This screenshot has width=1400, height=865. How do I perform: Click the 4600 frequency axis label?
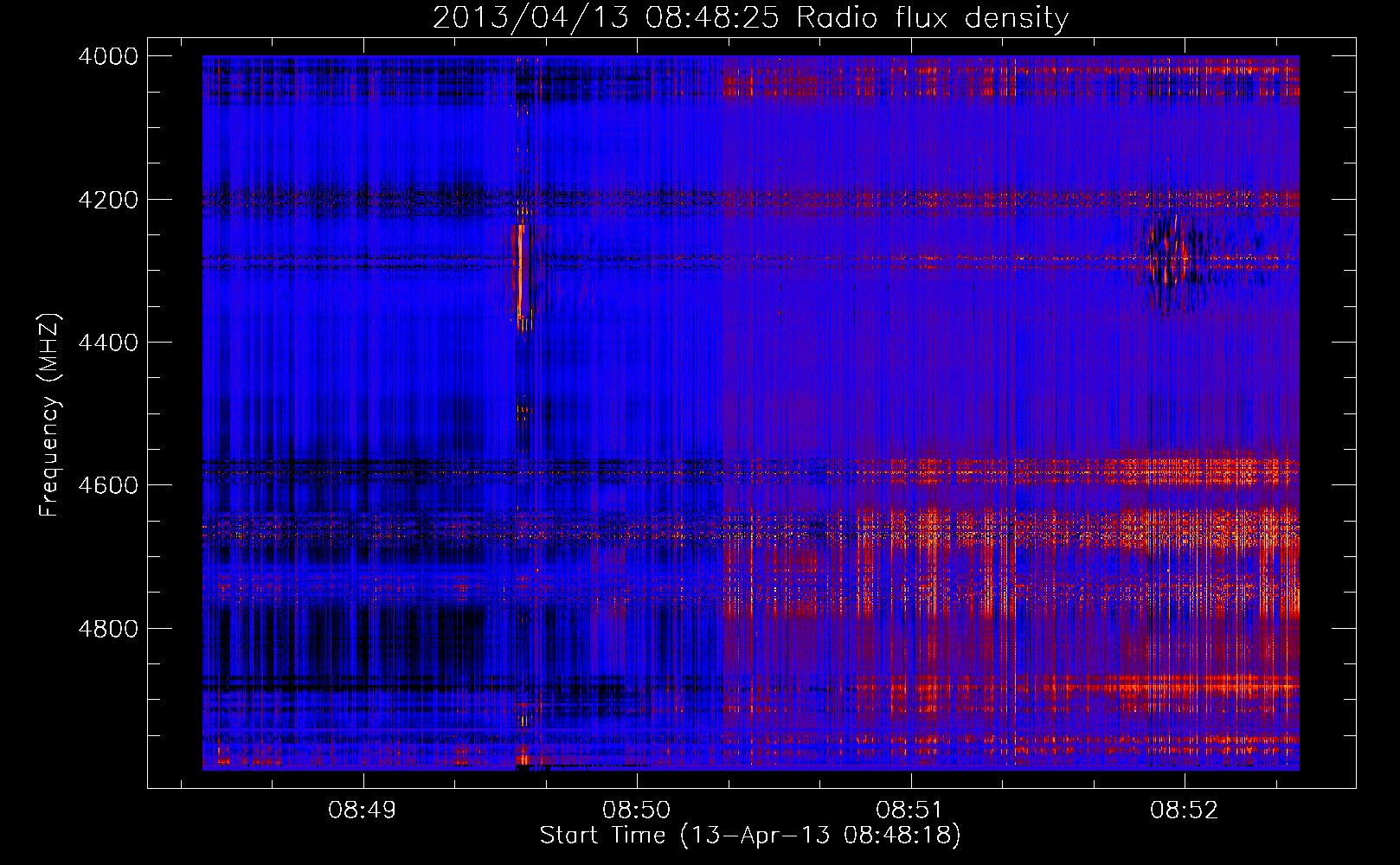tap(108, 485)
